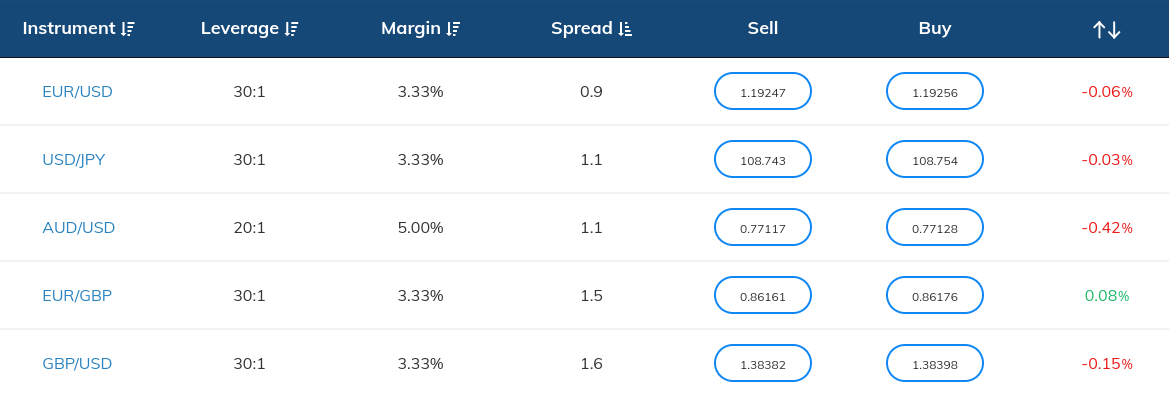The height and width of the screenshot is (395, 1169).
Task: Open the USD/JPY instrument link
Action: point(74,159)
